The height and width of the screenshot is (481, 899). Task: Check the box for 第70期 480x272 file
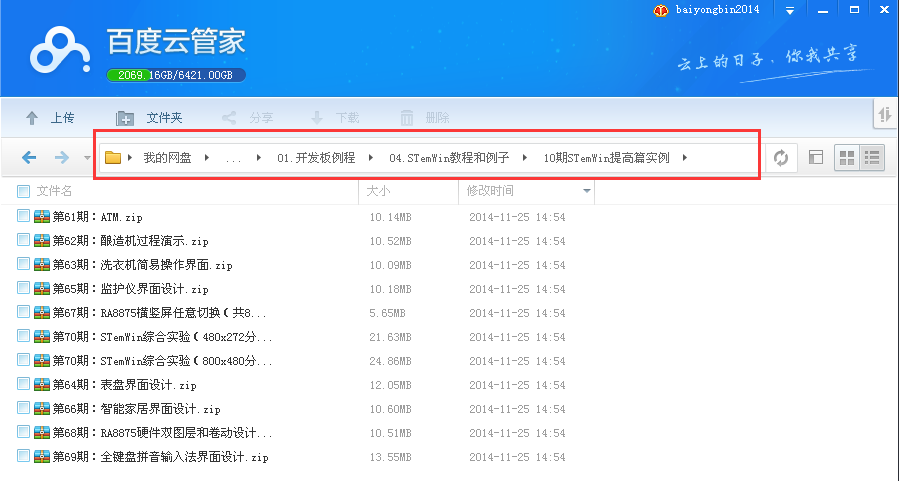click(x=24, y=336)
